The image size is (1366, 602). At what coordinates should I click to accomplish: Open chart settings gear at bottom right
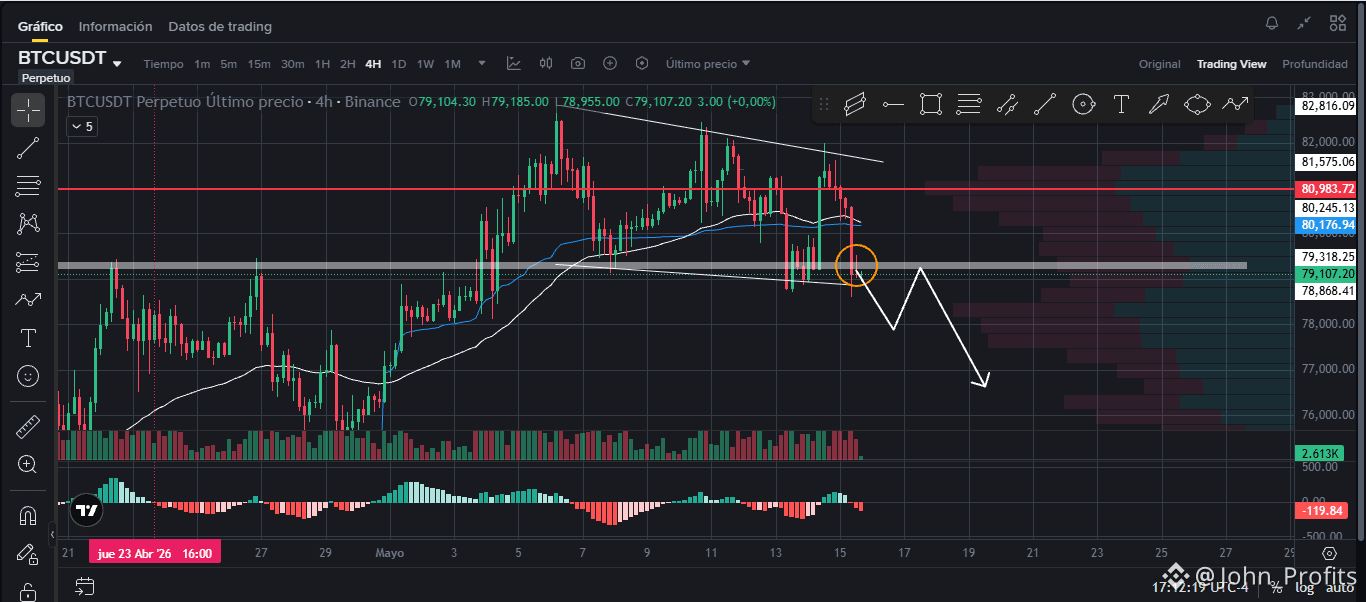(x=1329, y=553)
